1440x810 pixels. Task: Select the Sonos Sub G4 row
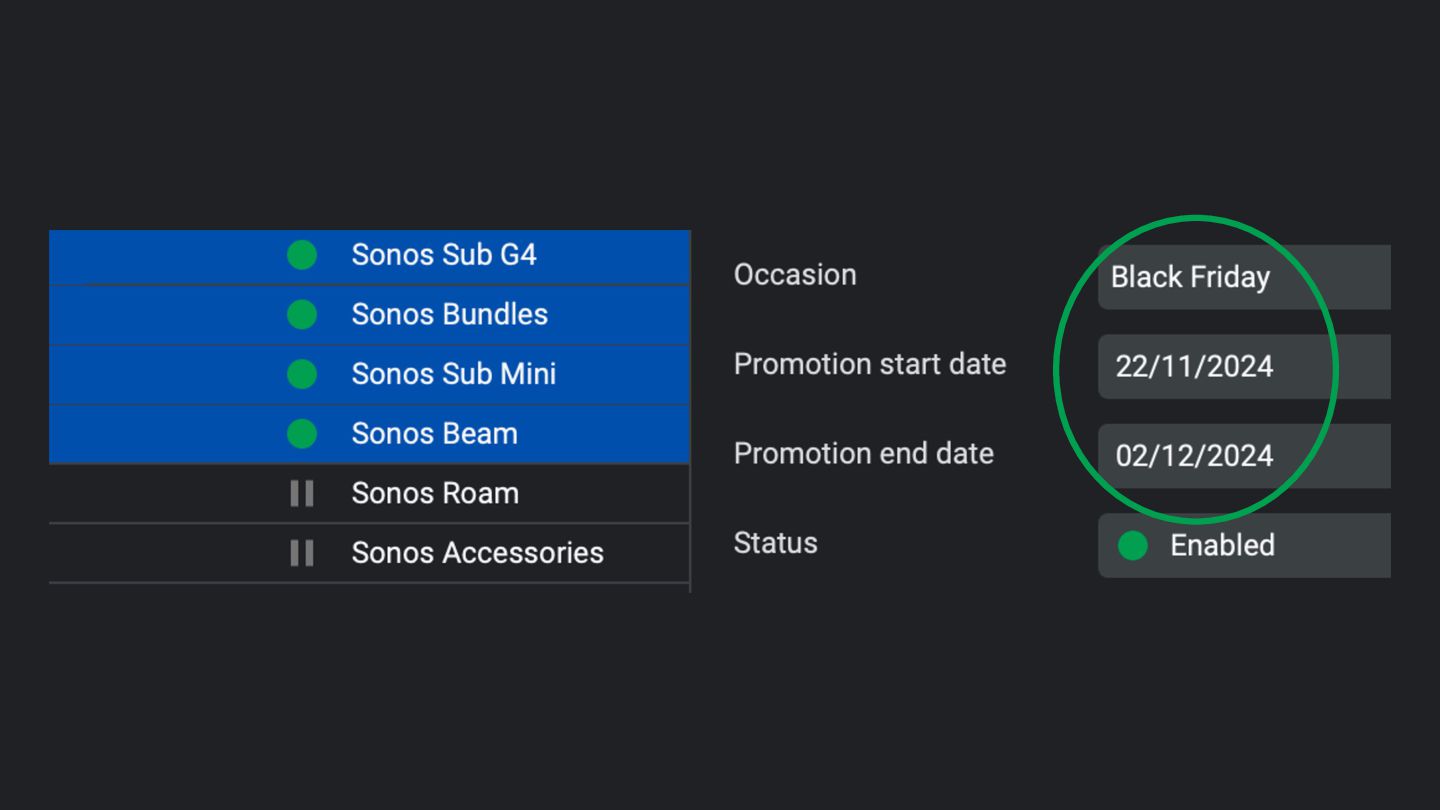click(444, 255)
